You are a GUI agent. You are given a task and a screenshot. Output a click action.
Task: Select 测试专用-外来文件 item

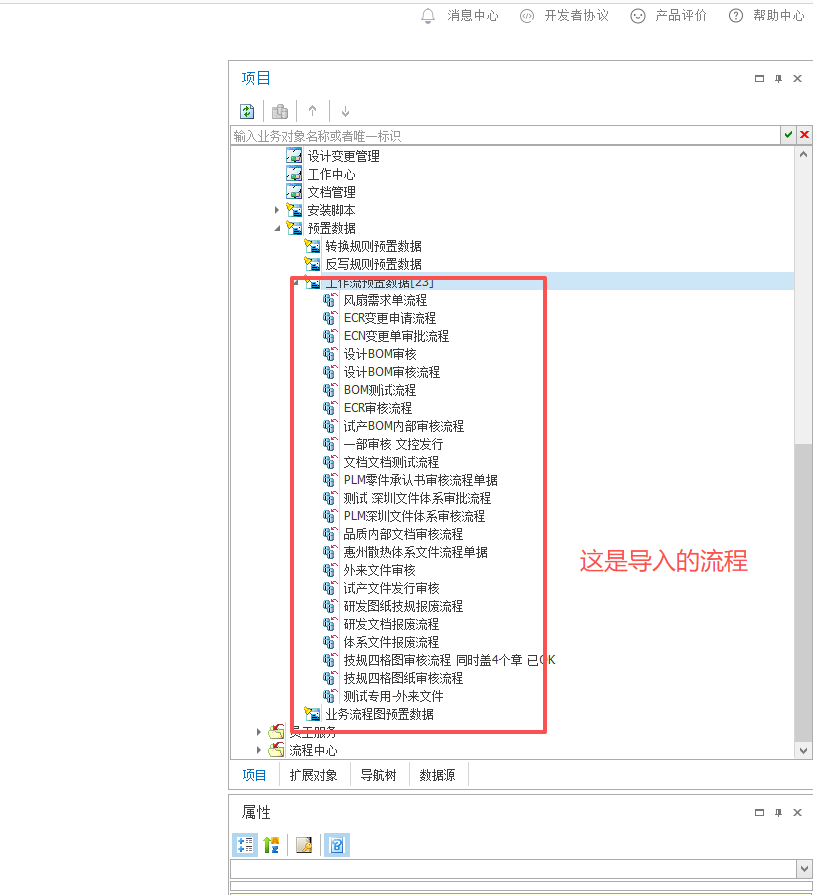pos(393,696)
